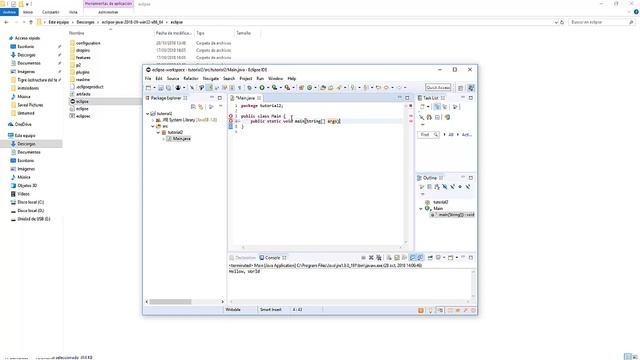Click the Archivo button in File Explorer
Screen dimensions: 640x360
pos(9,12)
